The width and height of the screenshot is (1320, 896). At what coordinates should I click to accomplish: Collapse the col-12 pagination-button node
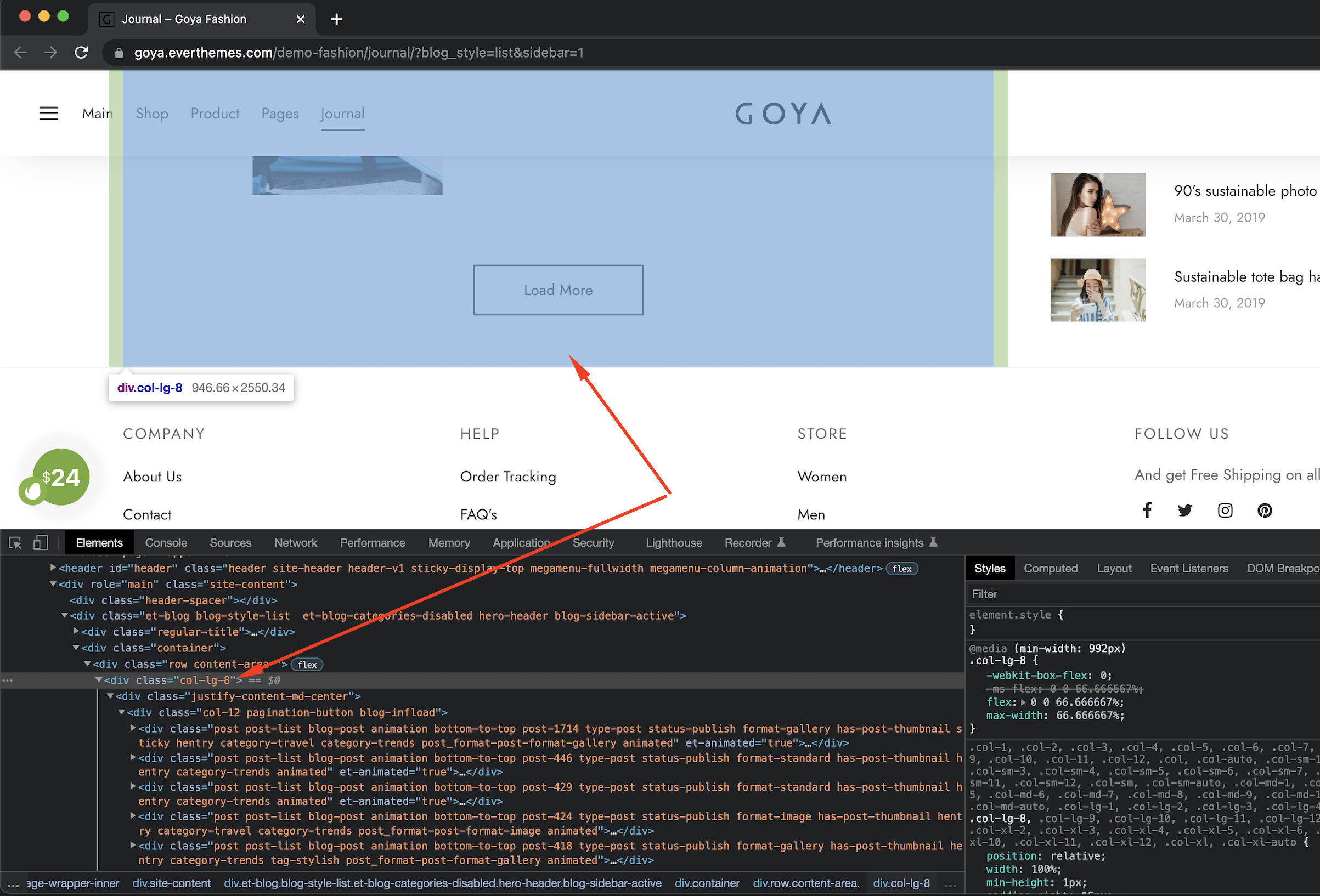pos(122,712)
